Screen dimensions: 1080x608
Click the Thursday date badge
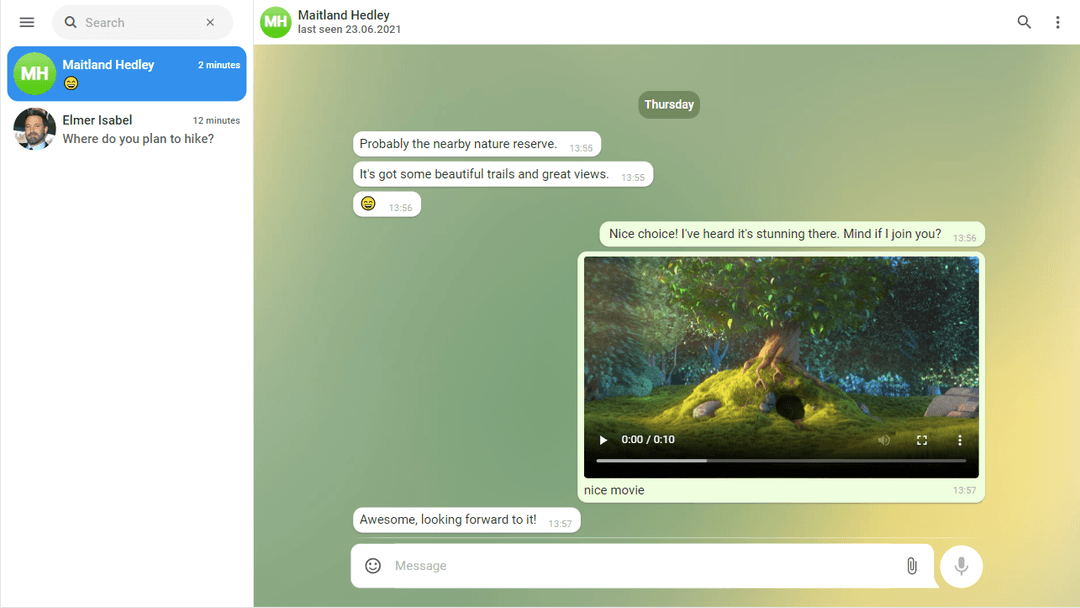[x=669, y=105]
